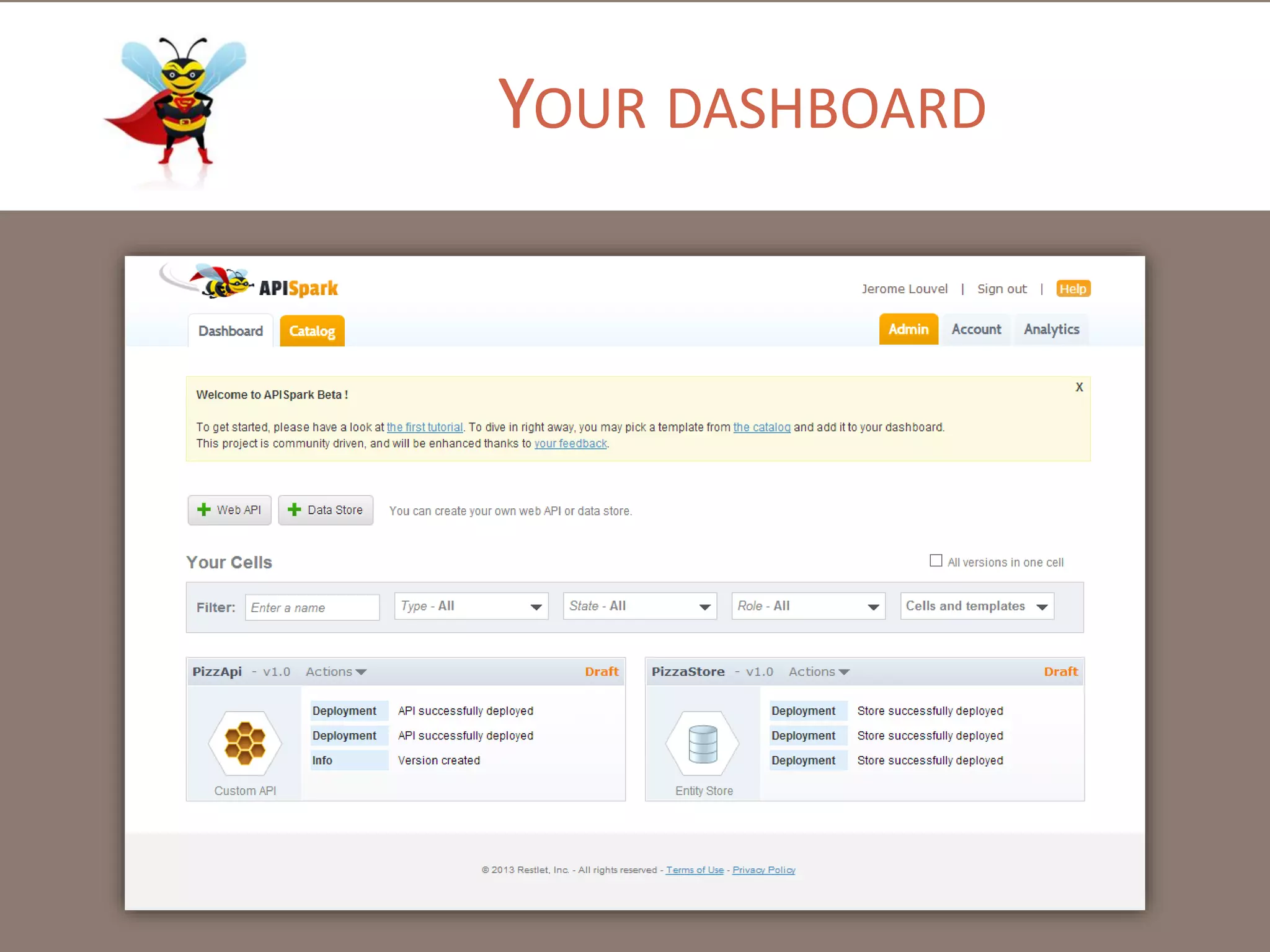
Task: Click the PizzaStore database Entity Store icon
Action: (703, 743)
